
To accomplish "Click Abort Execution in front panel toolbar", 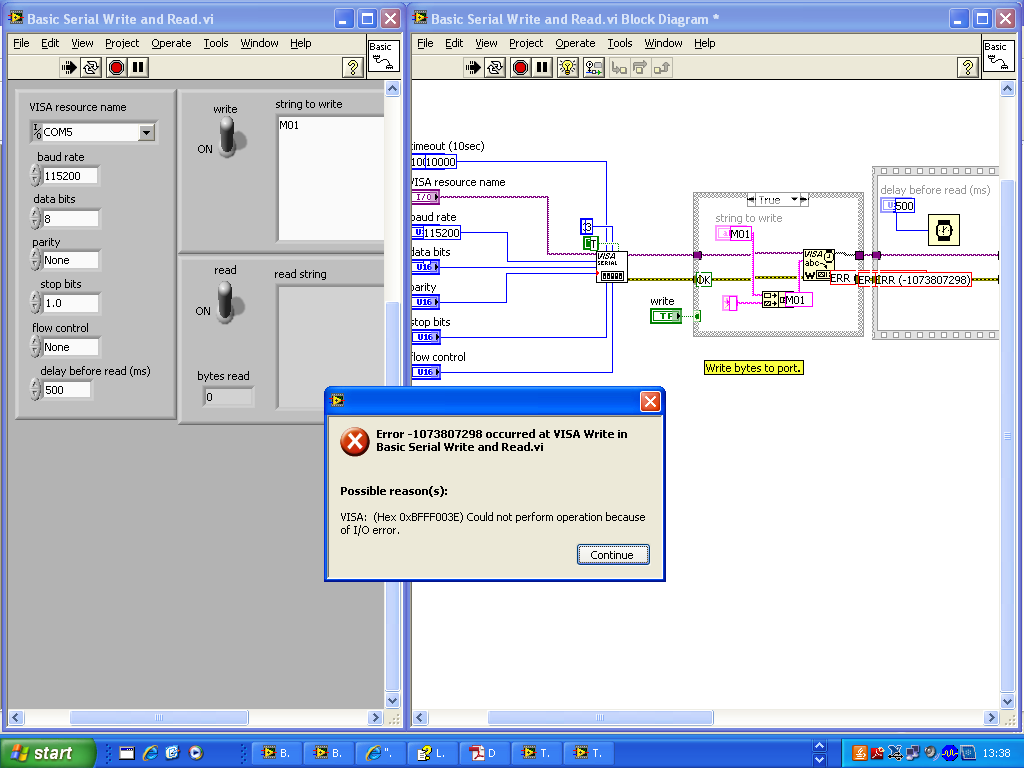I will (116, 67).
